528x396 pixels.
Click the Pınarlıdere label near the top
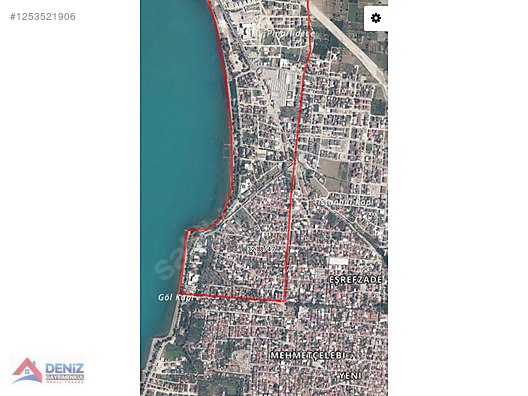(x=290, y=33)
